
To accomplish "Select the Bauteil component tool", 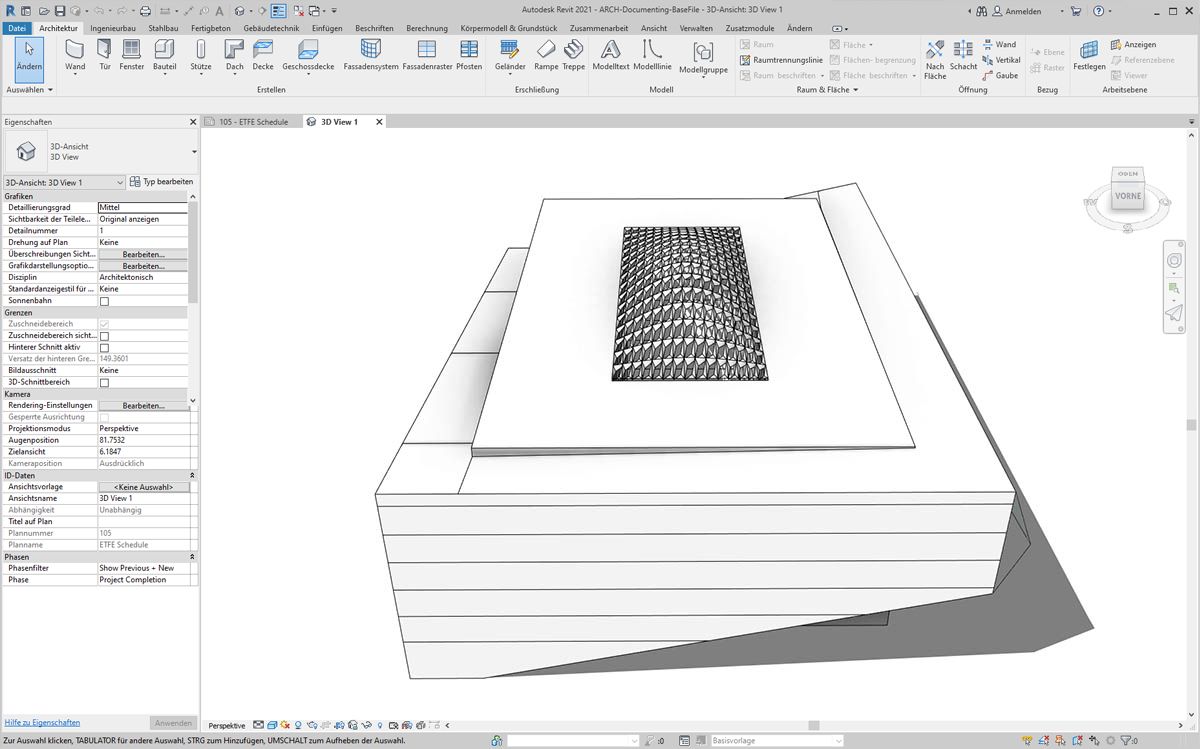I will pos(164,57).
